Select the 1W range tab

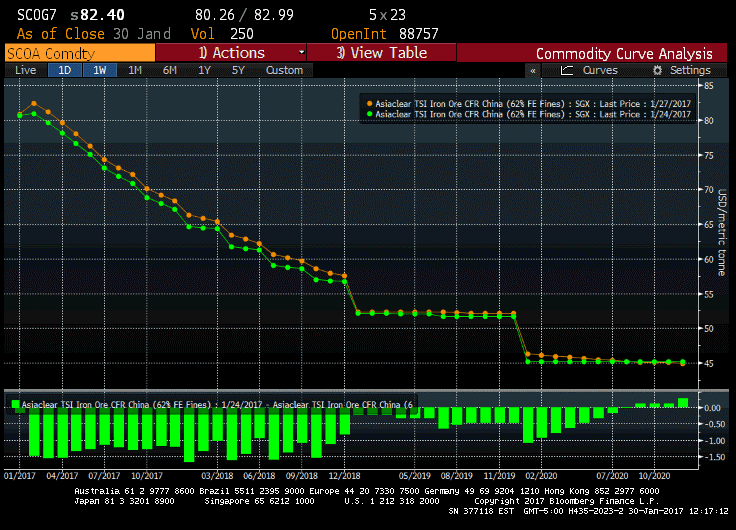point(100,70)
